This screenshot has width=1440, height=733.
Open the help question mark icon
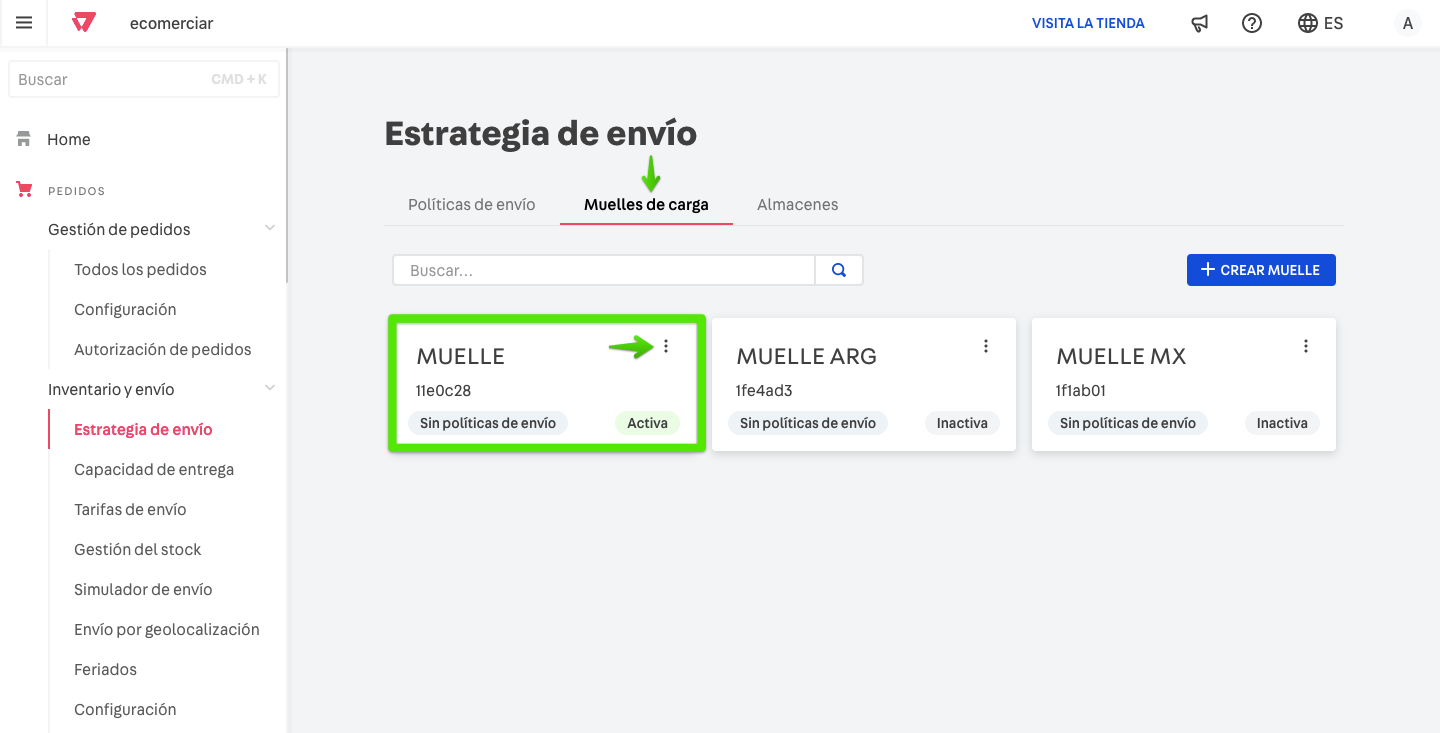click(1252, 23)
